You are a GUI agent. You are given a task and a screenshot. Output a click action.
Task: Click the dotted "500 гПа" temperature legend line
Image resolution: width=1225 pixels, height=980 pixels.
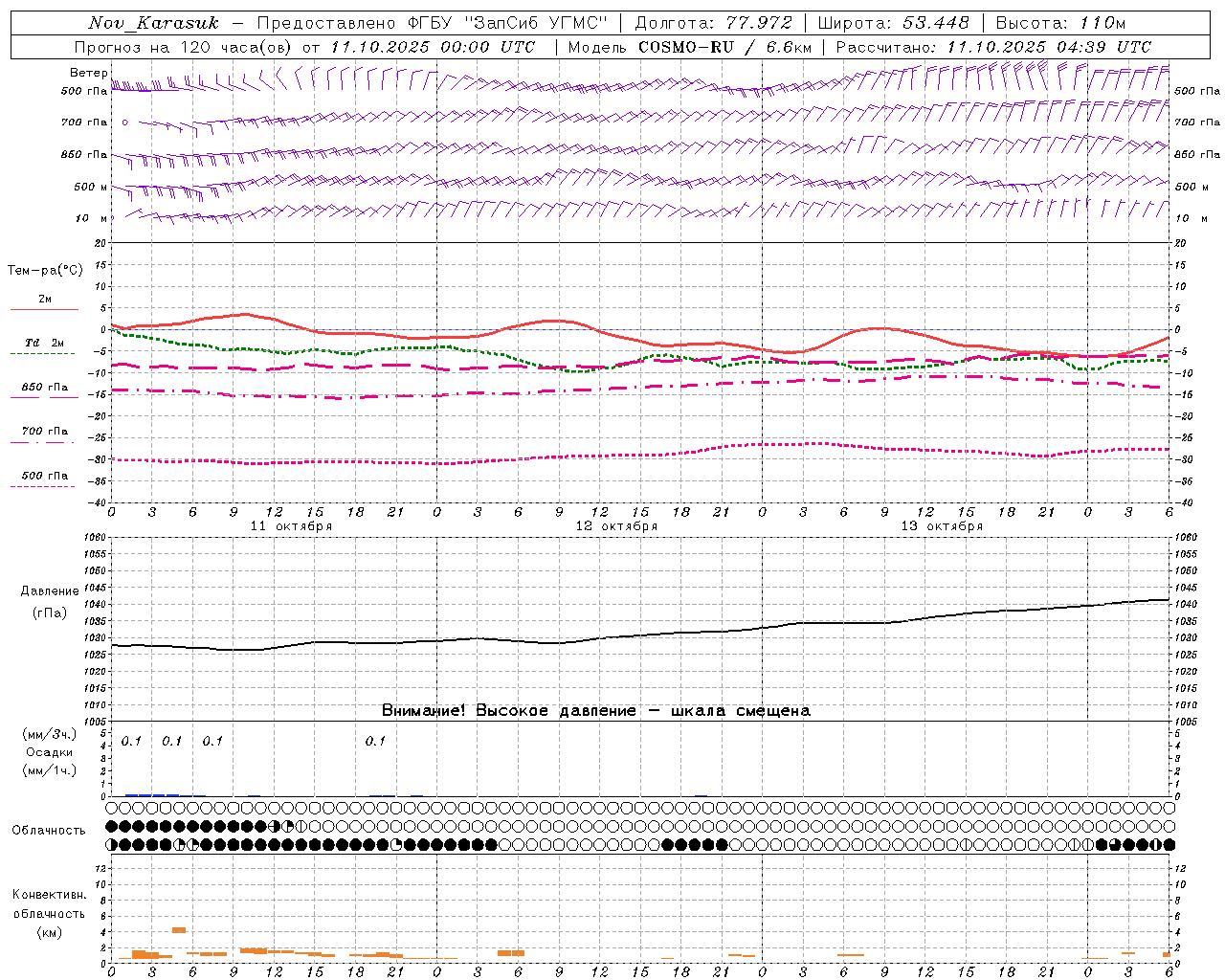tap(42, 487)
